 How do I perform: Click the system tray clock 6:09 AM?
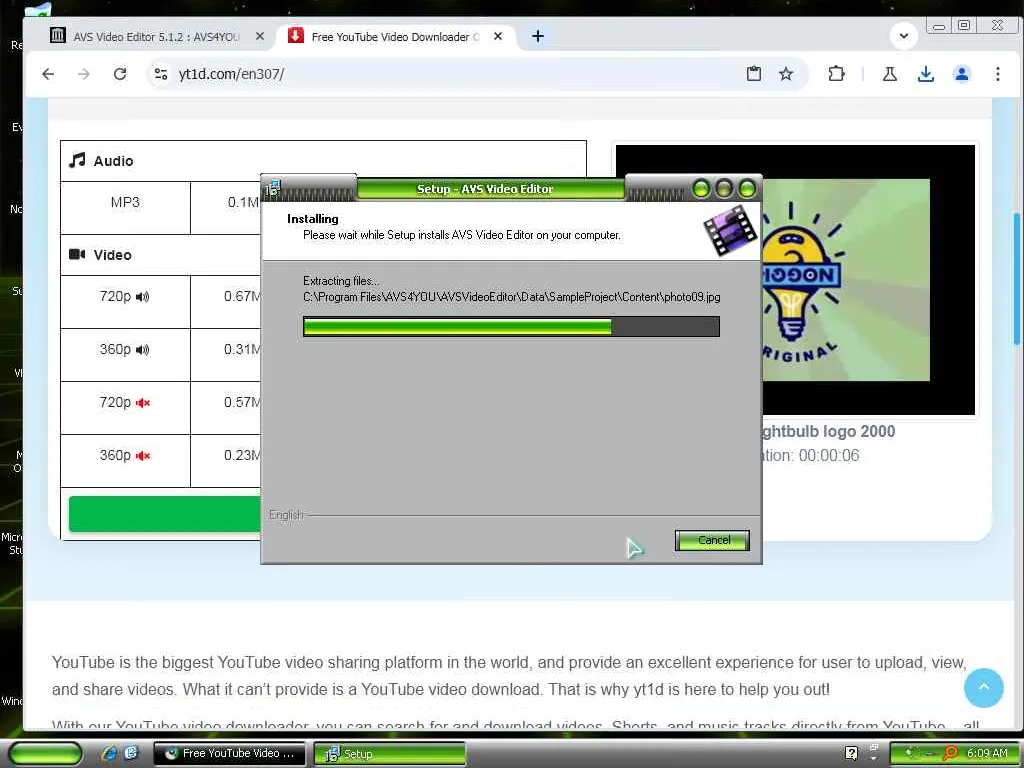(987, 753)
